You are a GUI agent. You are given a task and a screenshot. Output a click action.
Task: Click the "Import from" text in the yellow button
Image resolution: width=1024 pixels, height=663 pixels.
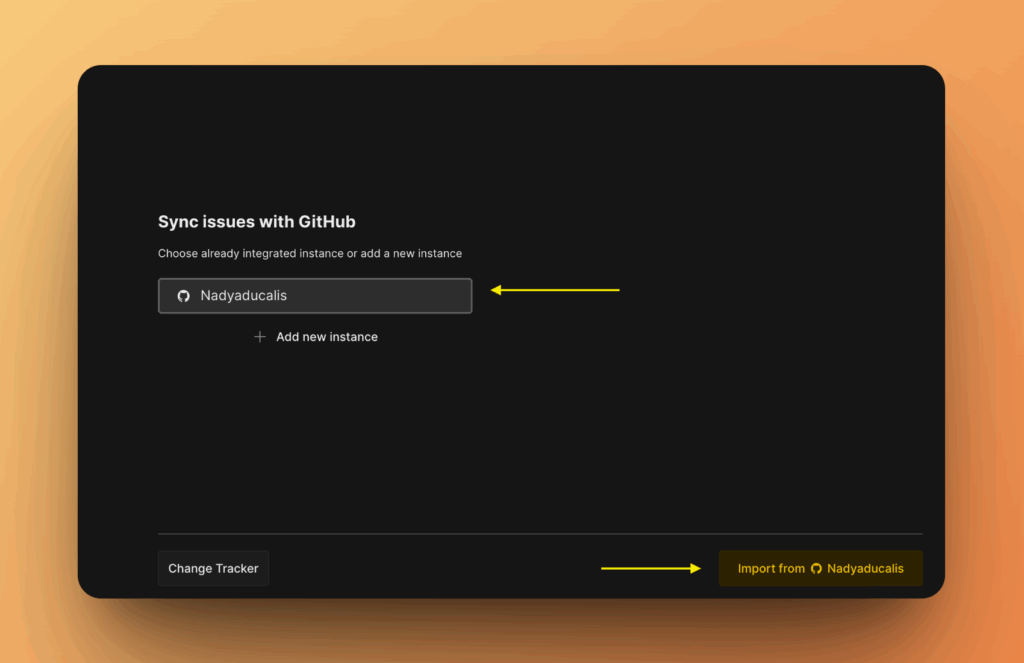(771, 569)
